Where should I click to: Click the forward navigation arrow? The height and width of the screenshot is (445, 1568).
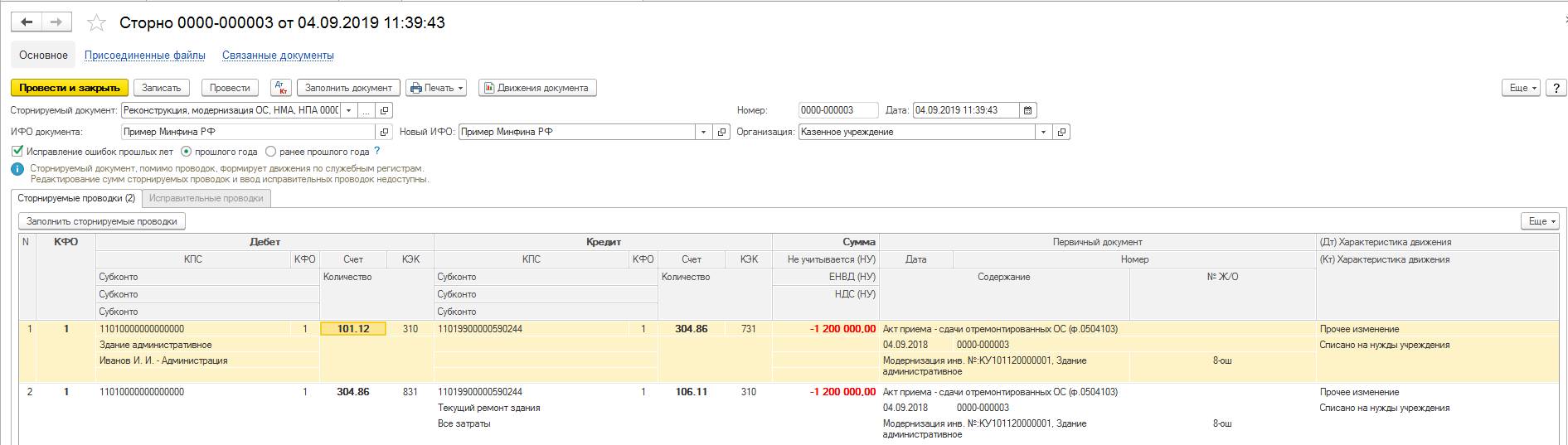(x=56, y=22)
